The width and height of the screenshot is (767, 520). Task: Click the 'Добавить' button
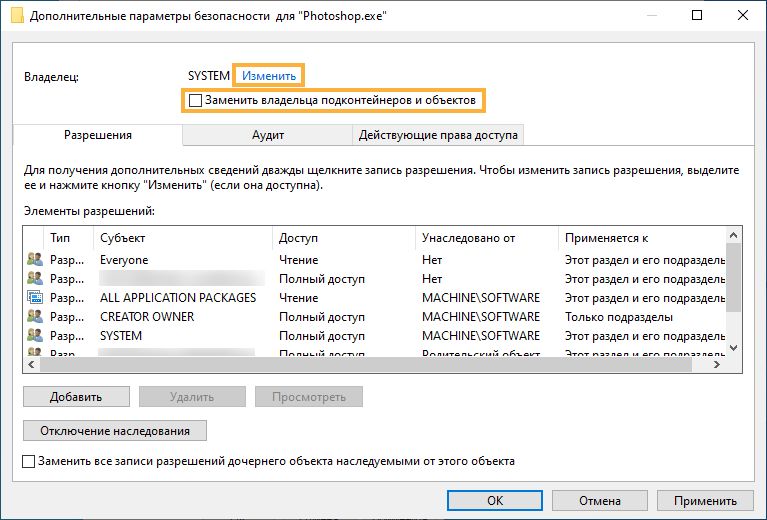tap(76, 396)
